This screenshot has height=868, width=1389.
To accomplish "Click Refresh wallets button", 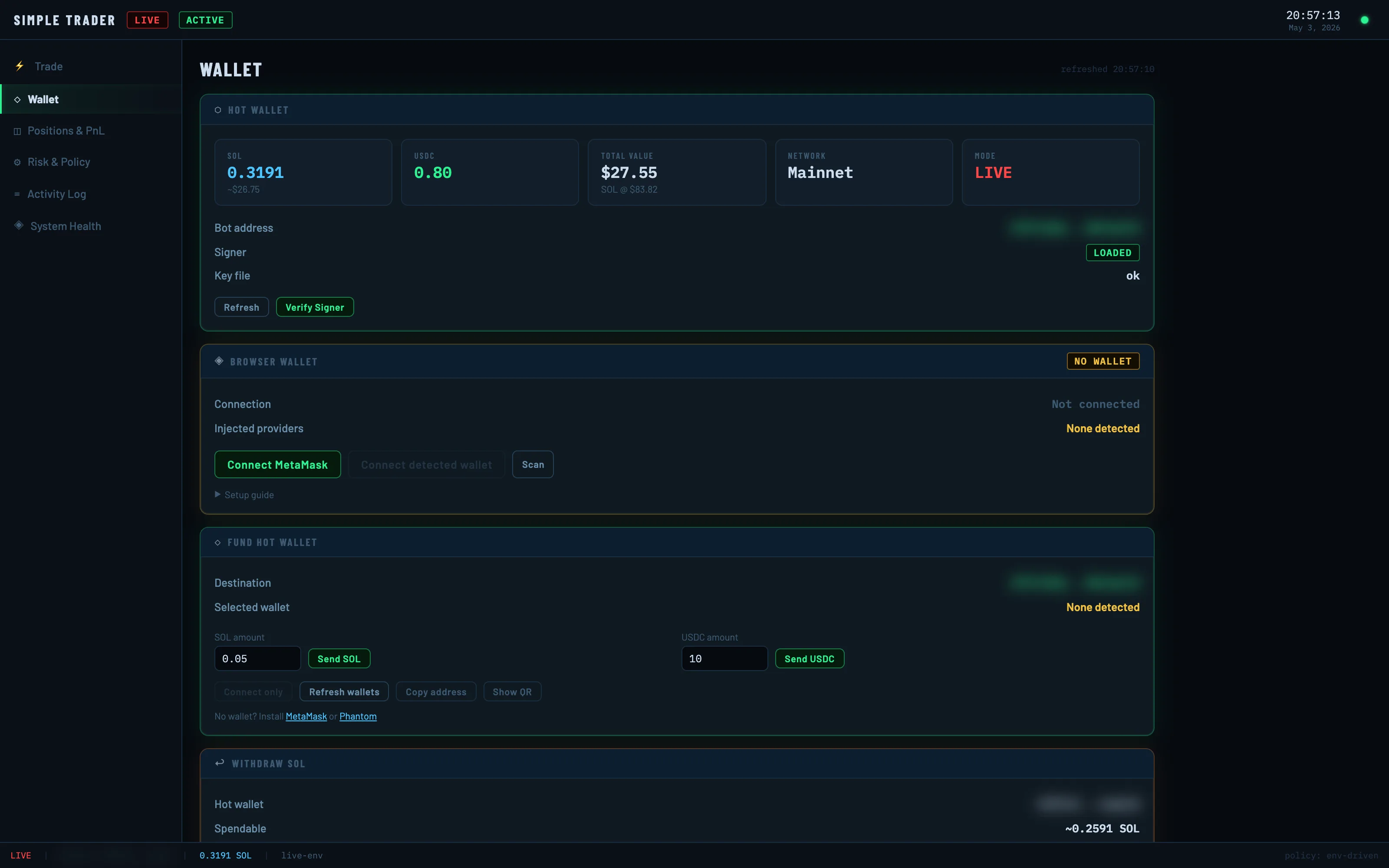I will tap(344, 692).
